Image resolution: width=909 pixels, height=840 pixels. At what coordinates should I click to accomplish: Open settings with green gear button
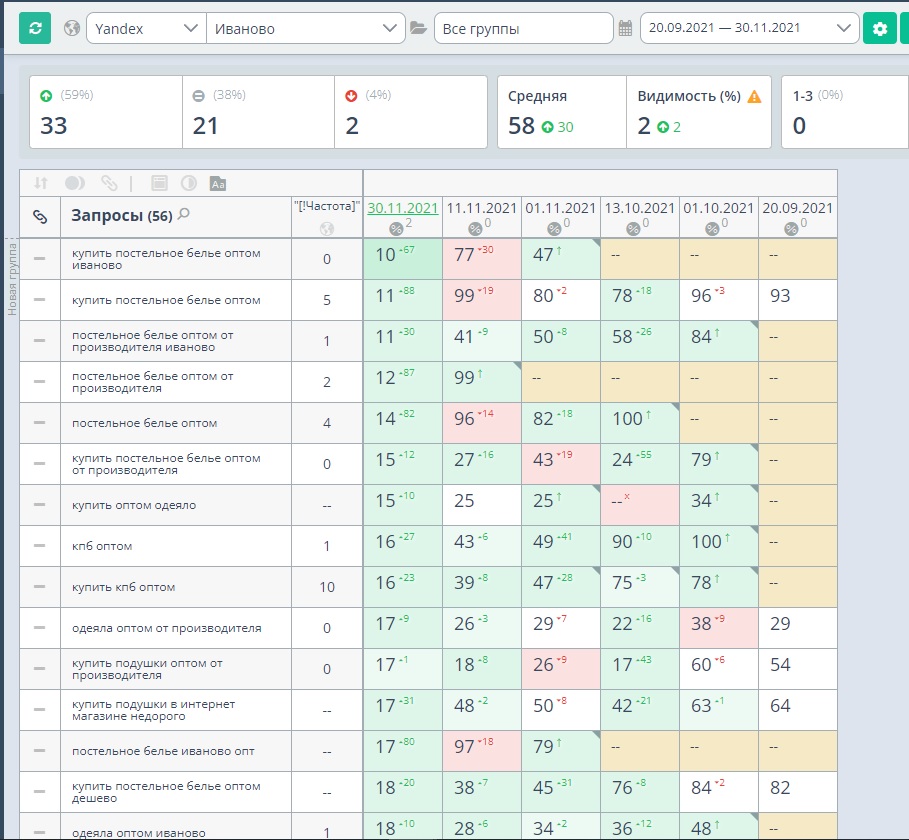click(879, 28)
